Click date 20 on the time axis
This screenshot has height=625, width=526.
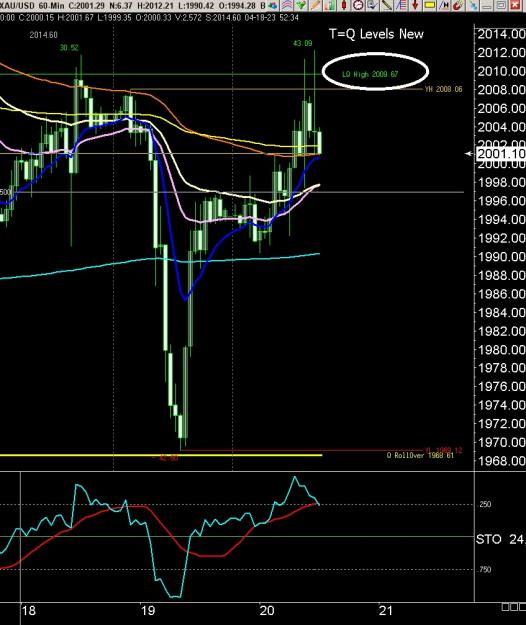267,610
